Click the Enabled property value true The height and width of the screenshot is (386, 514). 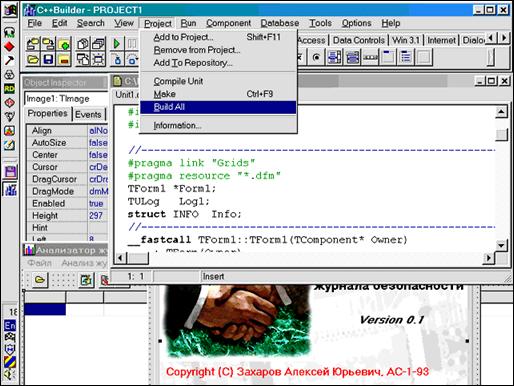pyautogui.click(x=97, y=203)
